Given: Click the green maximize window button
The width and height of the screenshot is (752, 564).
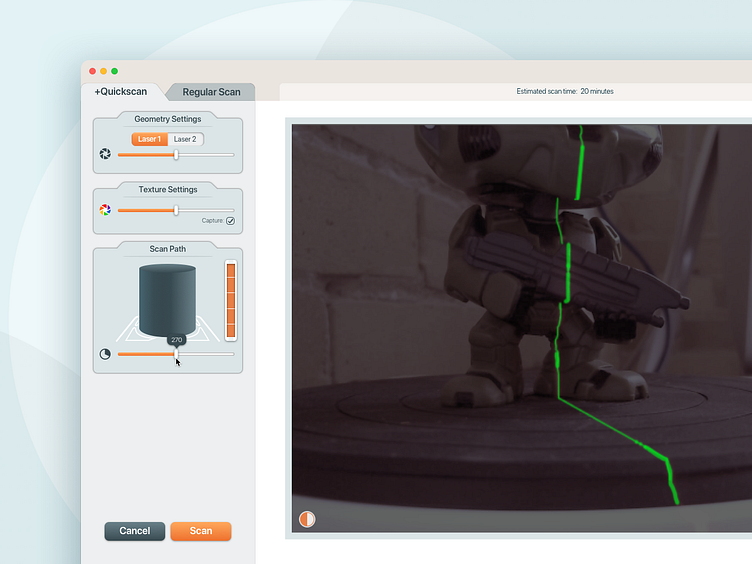Looking at the screenshot, I should click(x=114, y=71).
